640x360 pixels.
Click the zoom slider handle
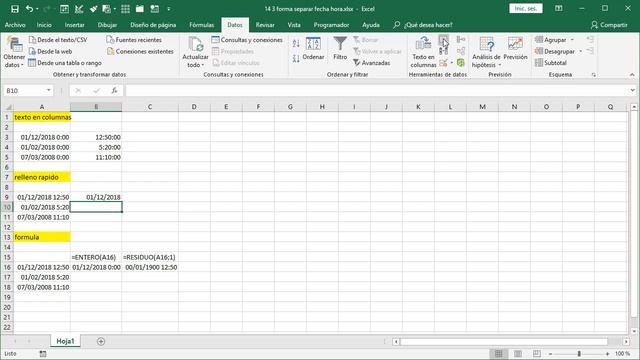pos(579,353)
